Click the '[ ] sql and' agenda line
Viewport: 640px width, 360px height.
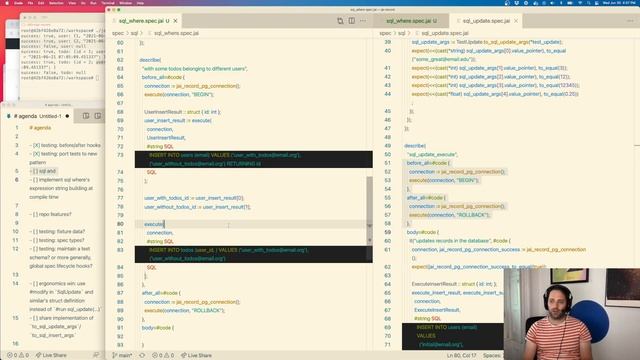pos(43,171)
